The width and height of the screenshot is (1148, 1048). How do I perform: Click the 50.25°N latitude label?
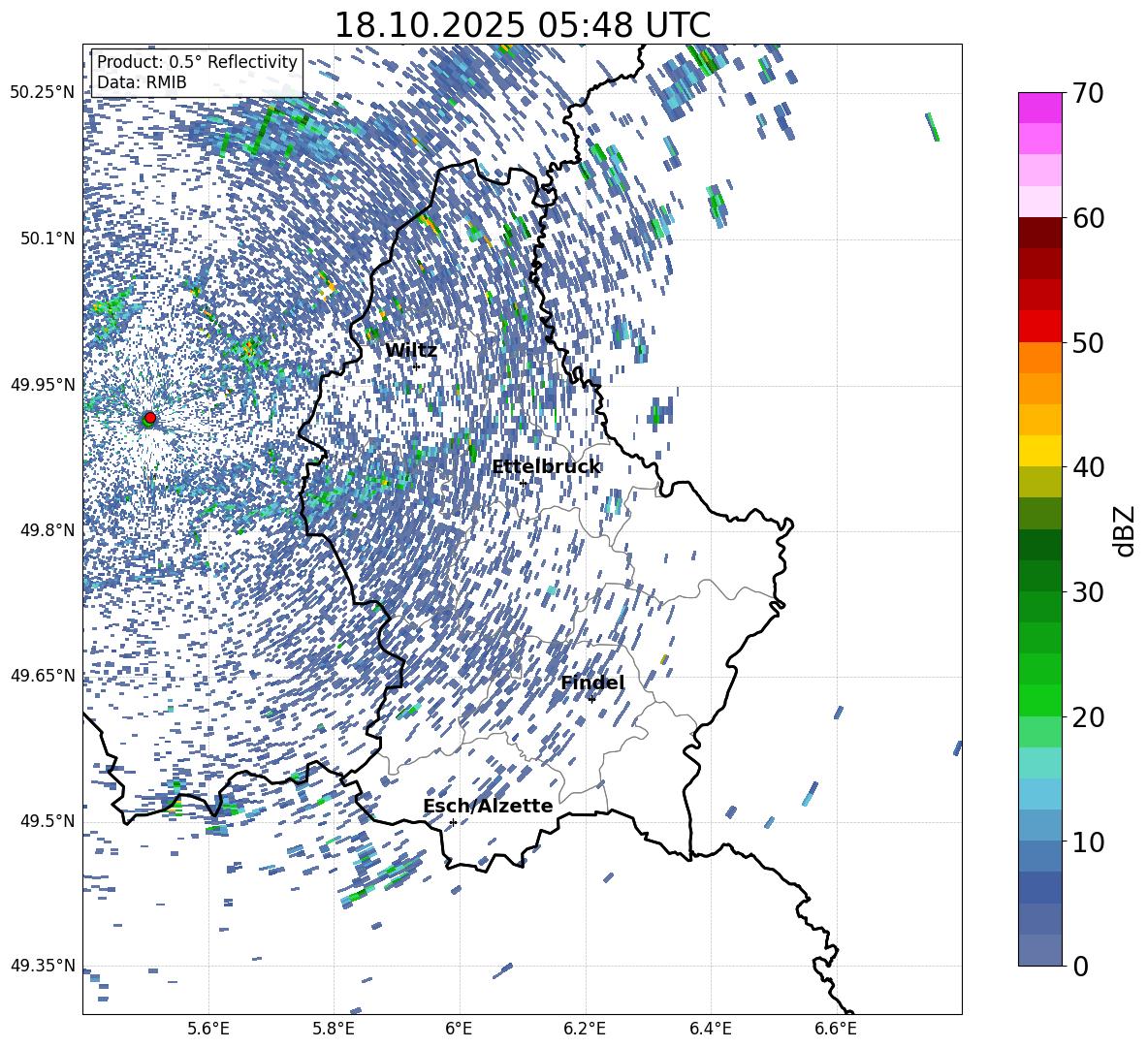tap(43, 92)
